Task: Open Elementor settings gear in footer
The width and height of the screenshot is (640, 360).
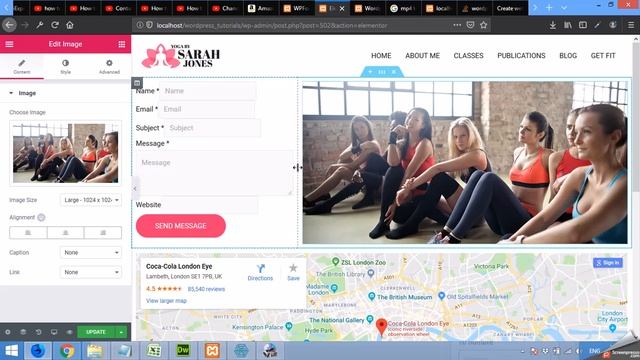Action: coord(8,332)
